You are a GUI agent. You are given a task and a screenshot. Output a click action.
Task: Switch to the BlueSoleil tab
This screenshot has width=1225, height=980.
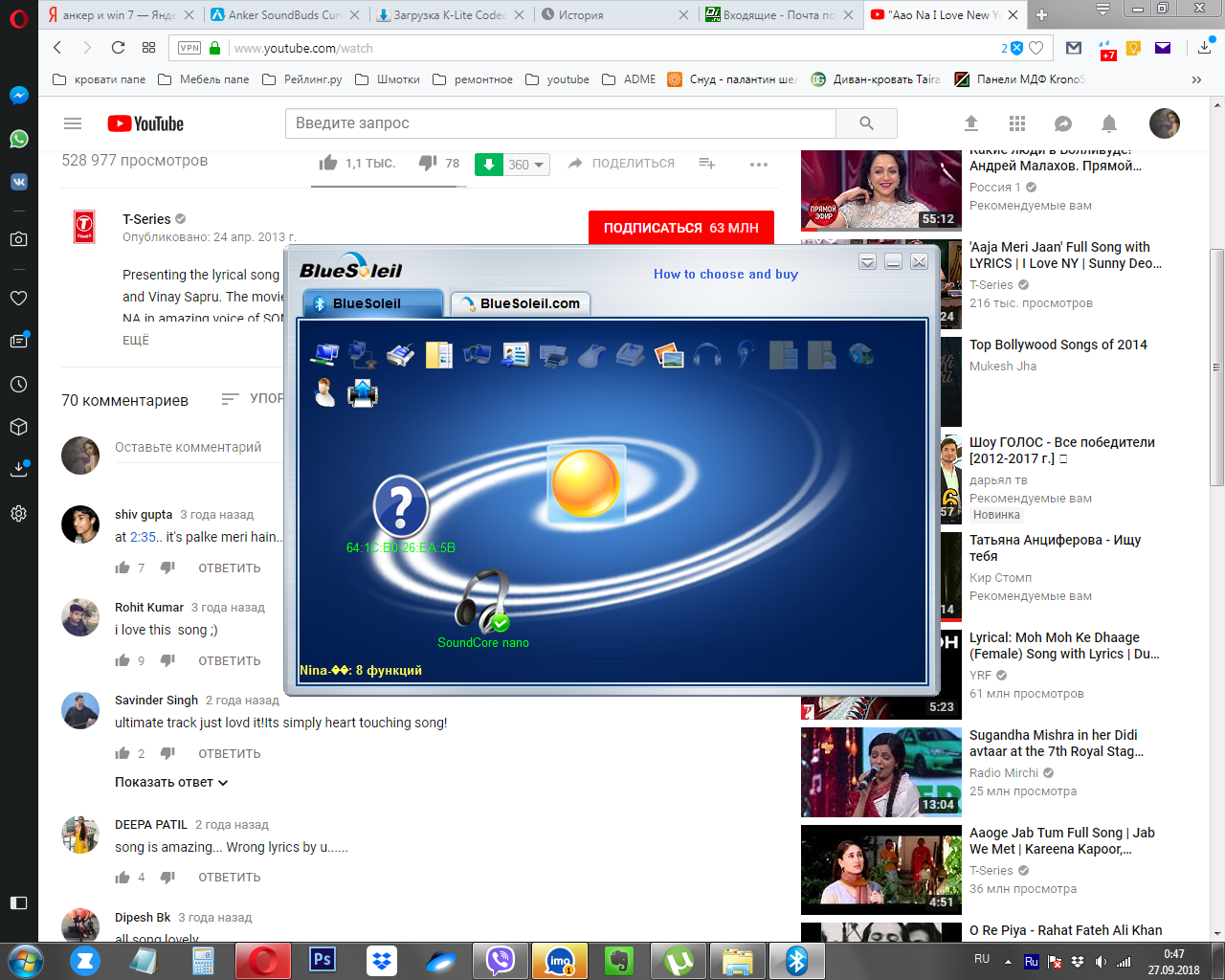pyautogui.click(x=373, y=303)
